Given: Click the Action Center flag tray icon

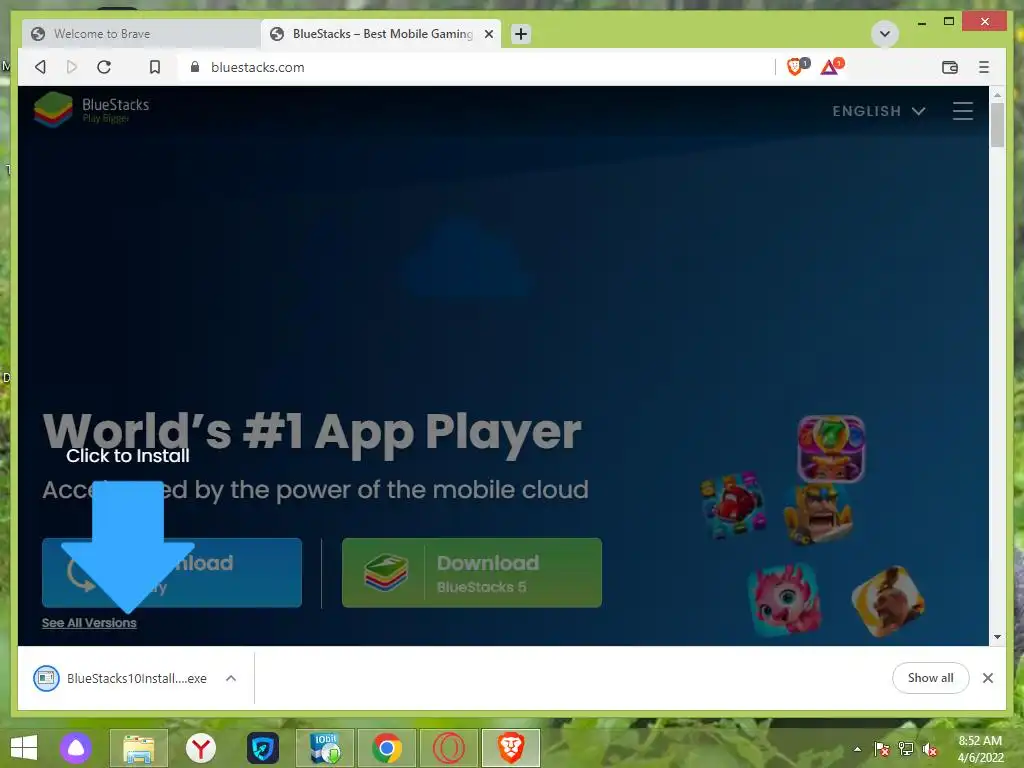Looking at the screenshot, I should point(882,749).
